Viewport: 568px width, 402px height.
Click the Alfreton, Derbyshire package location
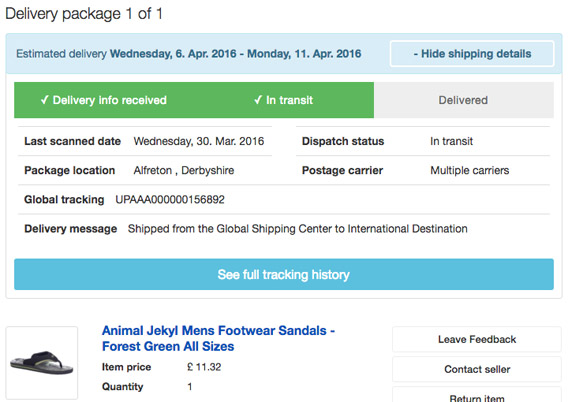click(184, 170)
